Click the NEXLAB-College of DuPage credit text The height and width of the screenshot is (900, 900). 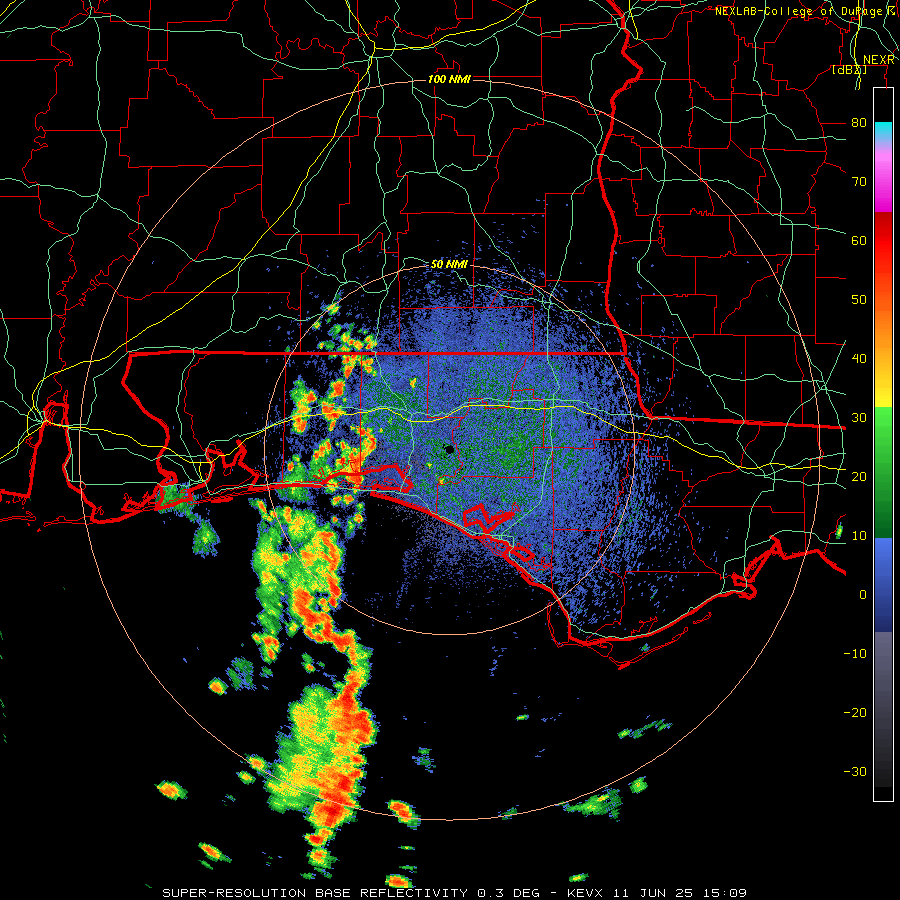point(805,11)
